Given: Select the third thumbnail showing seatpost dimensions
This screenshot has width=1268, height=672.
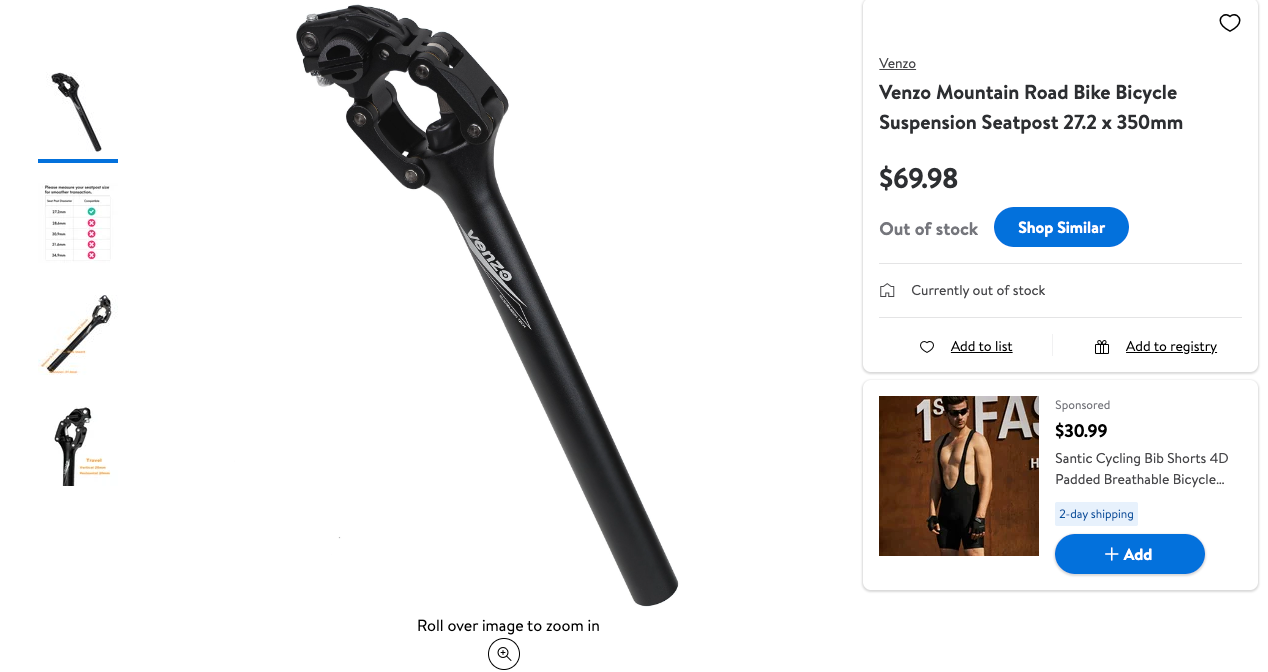Looking at the screenshot, I should (78, 333).
